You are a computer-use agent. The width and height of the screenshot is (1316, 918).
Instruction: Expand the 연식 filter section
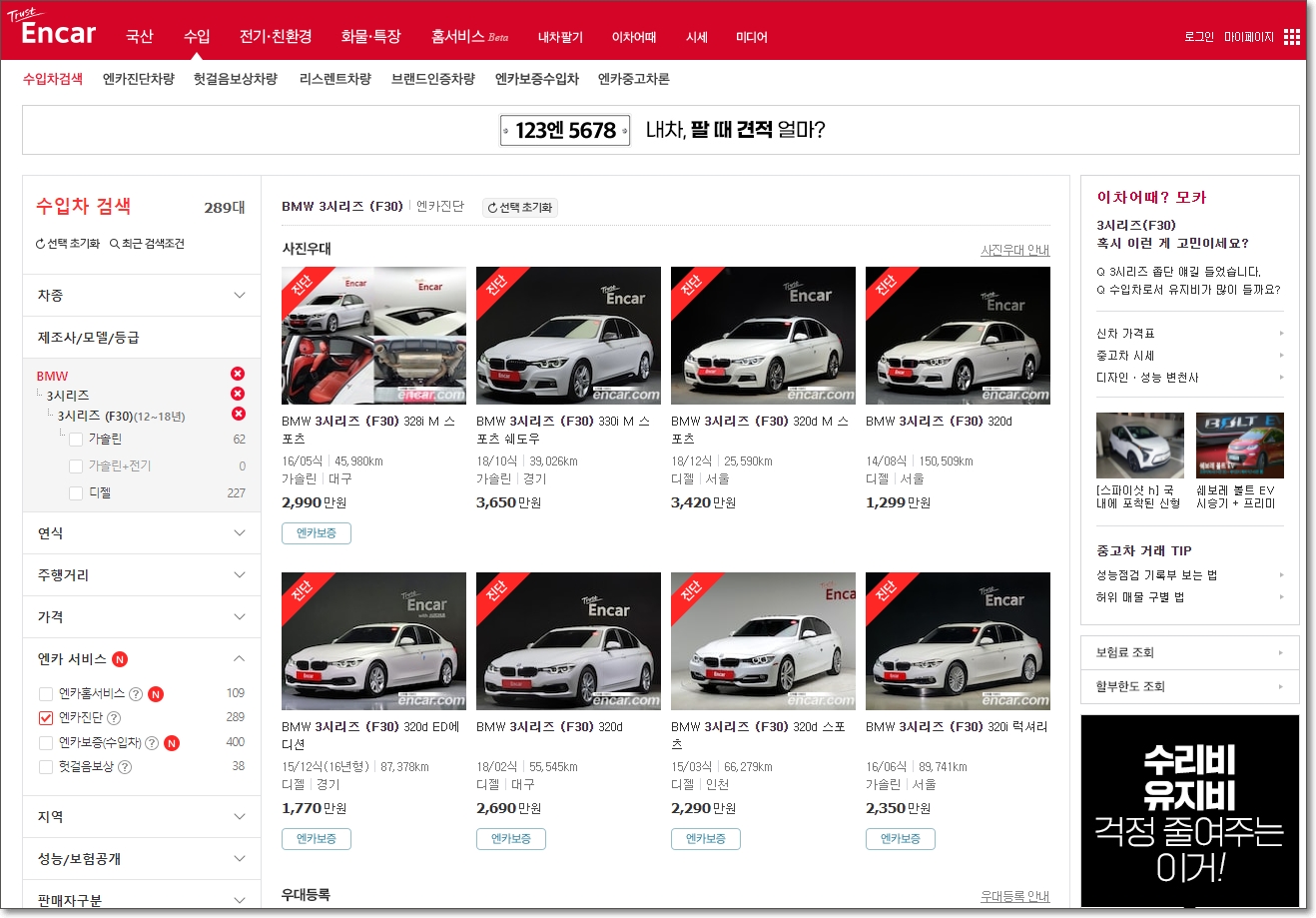point(142,533)
